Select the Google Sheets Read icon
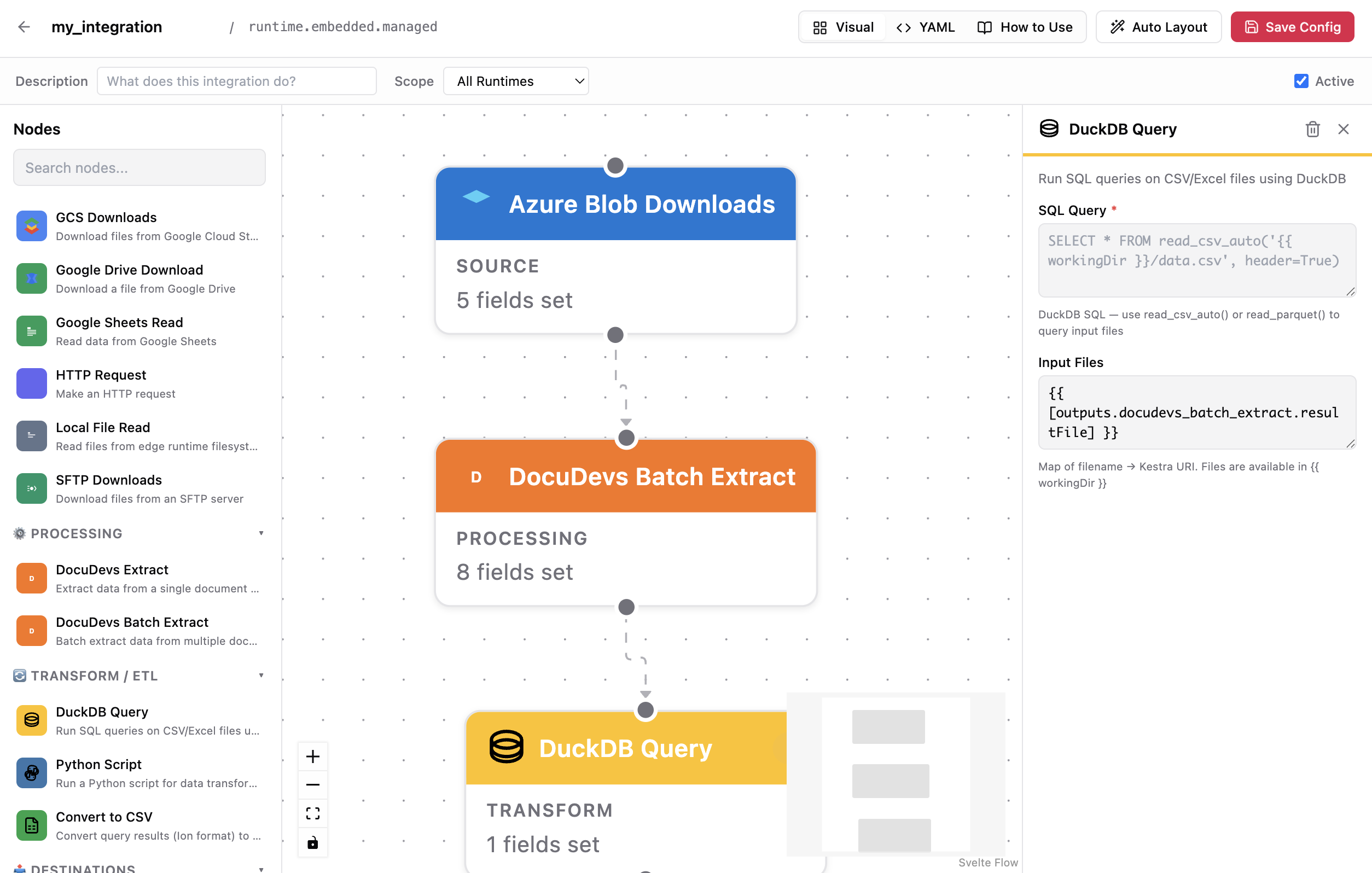1372x873 pixels. tap(31, 331)
